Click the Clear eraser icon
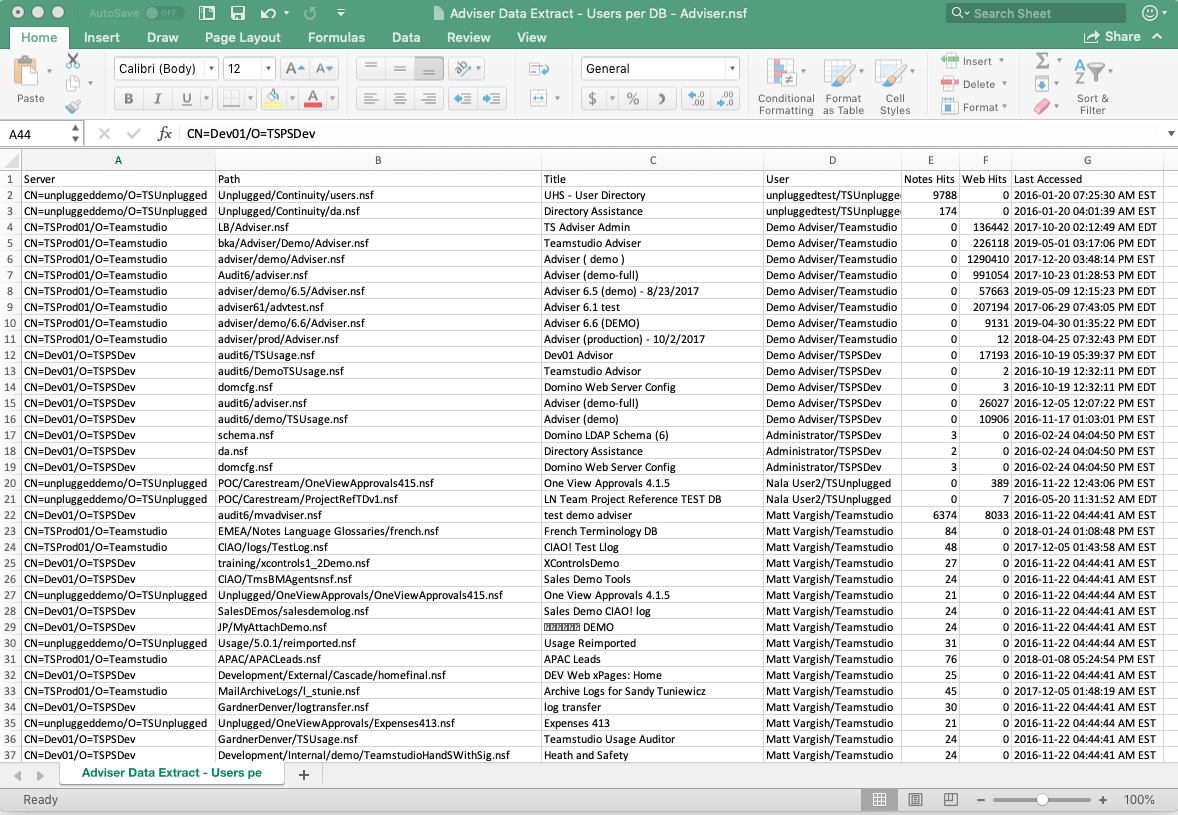Screen dimensions: 1178x815 pos(1042,107)
